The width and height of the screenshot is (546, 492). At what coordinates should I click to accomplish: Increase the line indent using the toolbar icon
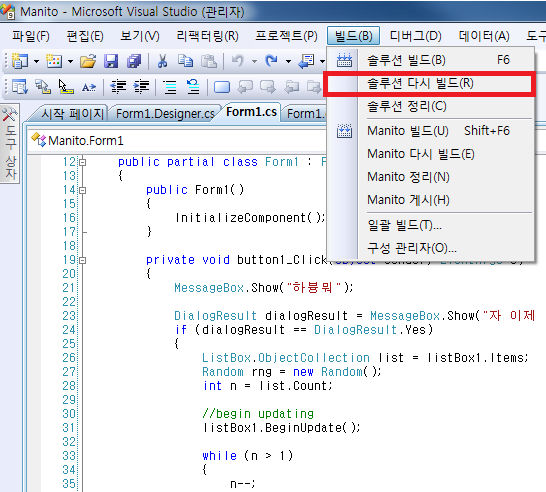click(x=141, y=87)
